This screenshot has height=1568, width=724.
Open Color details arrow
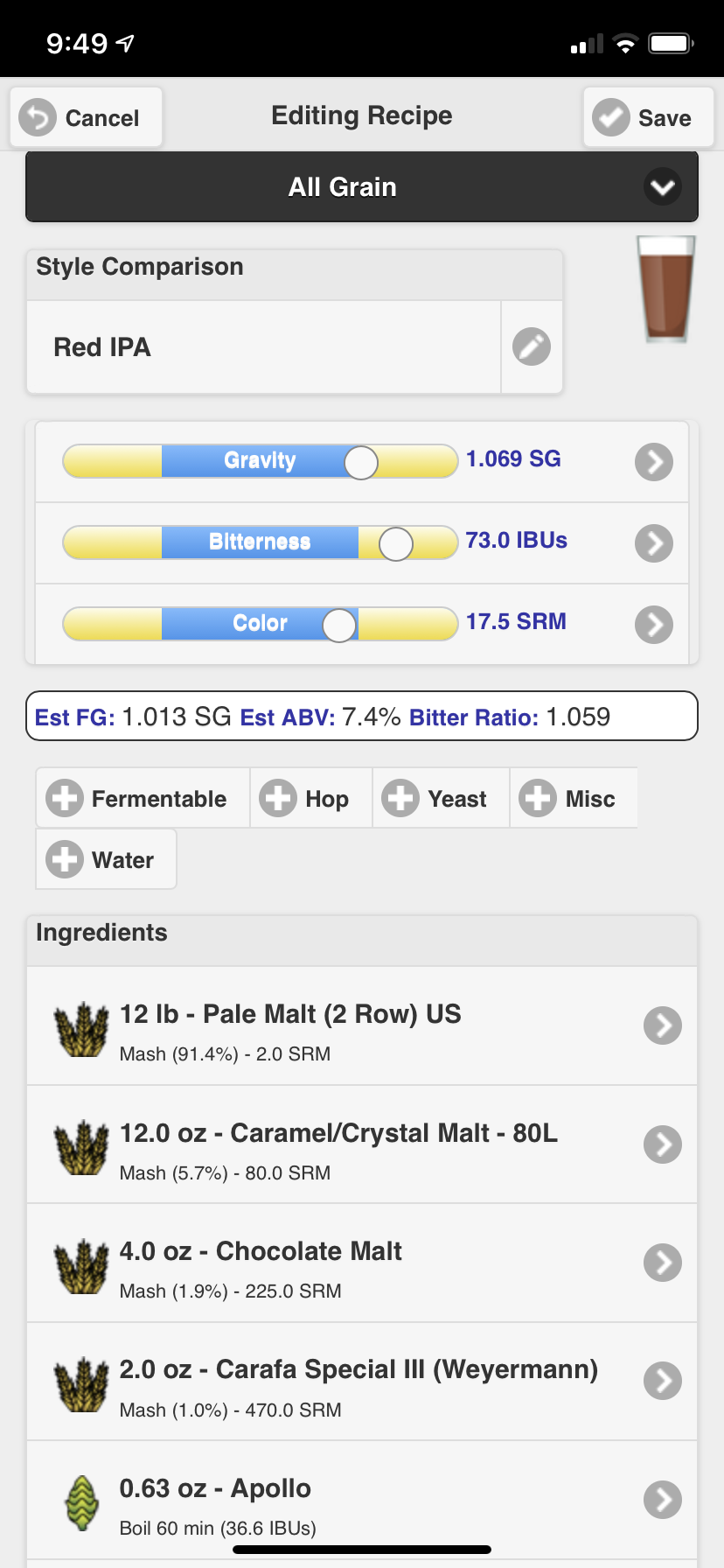(654, 625)
